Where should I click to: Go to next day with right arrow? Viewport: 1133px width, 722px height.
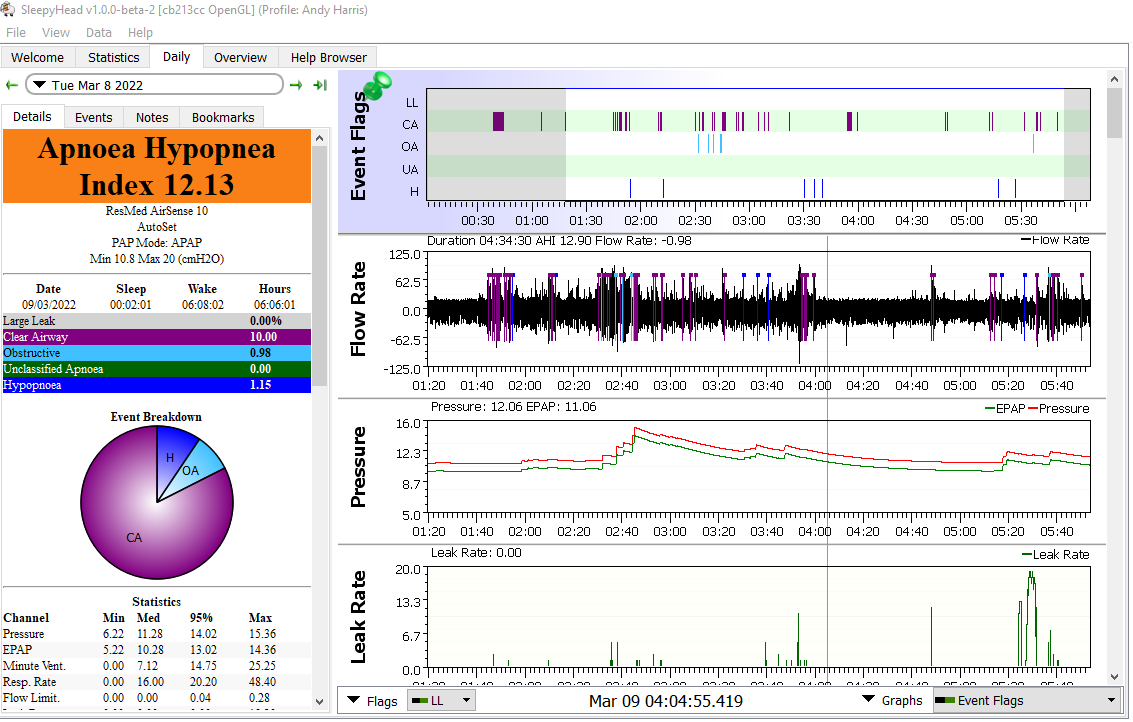point(296,85)
